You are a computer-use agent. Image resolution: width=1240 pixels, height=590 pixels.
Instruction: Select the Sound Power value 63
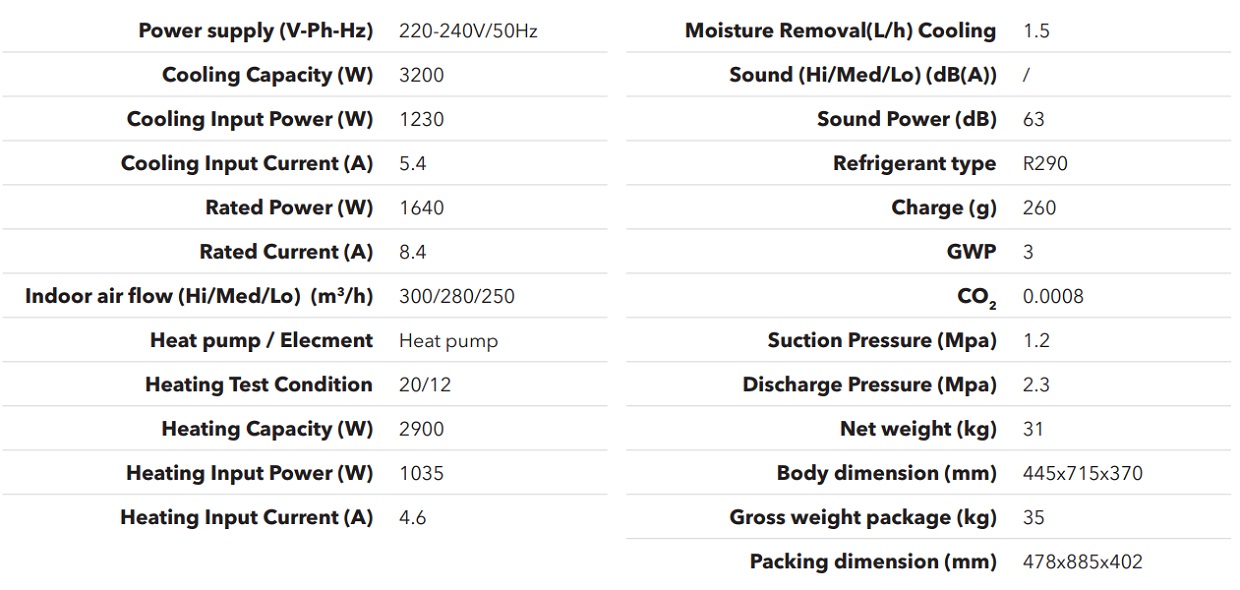(x=1034, y=119)
